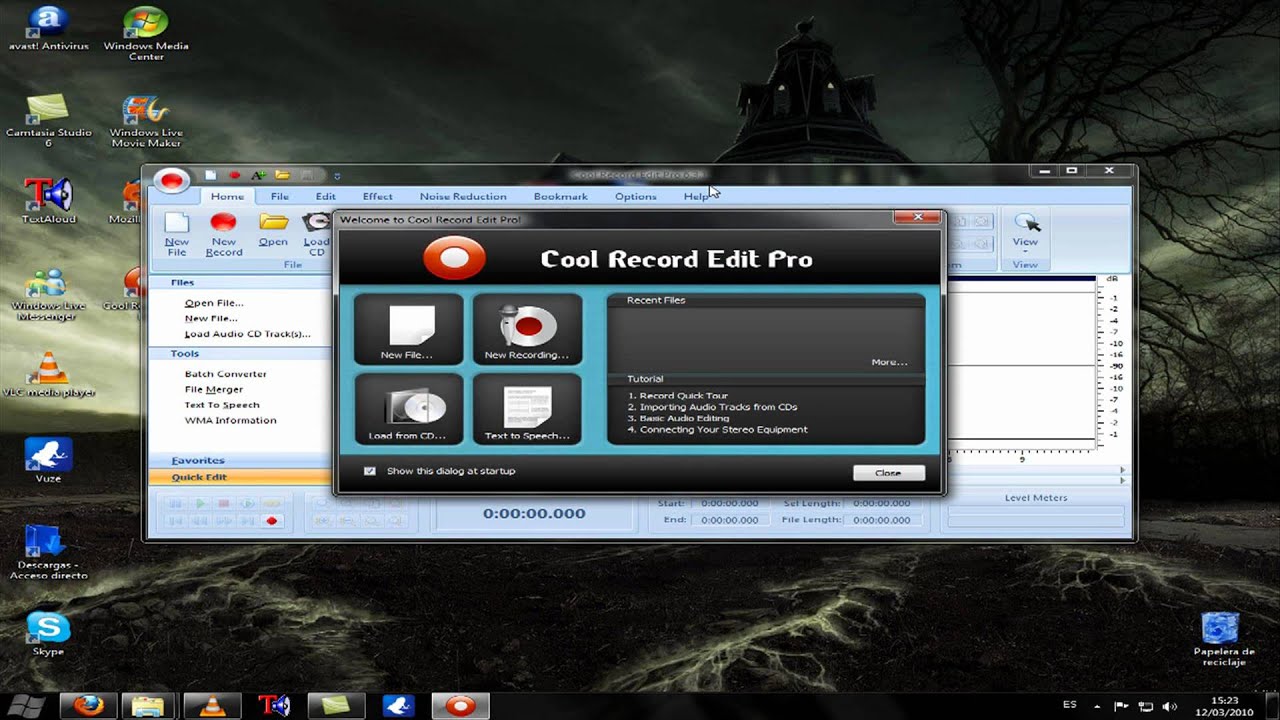Open Papelera de reciclaje recycle bin
Viewport: 1280px width, 720px height.
click(1224, 640)
